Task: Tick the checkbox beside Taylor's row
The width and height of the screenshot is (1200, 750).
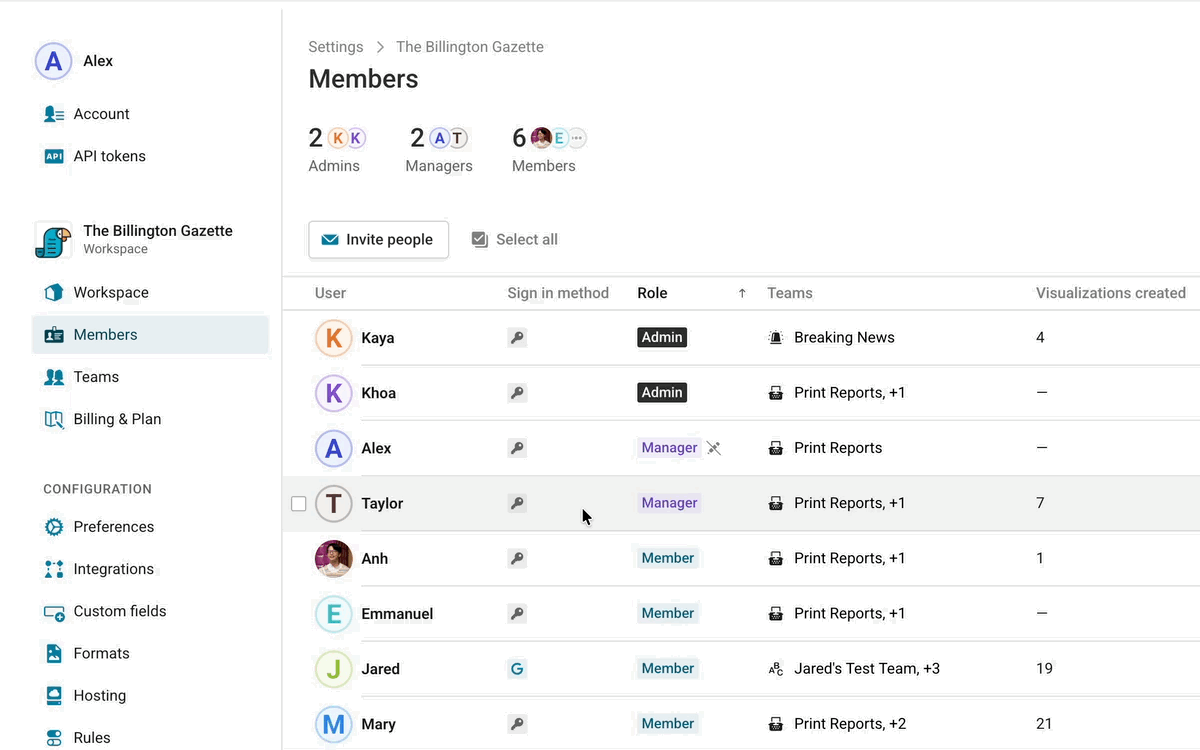Action: (x=298, y=503)
